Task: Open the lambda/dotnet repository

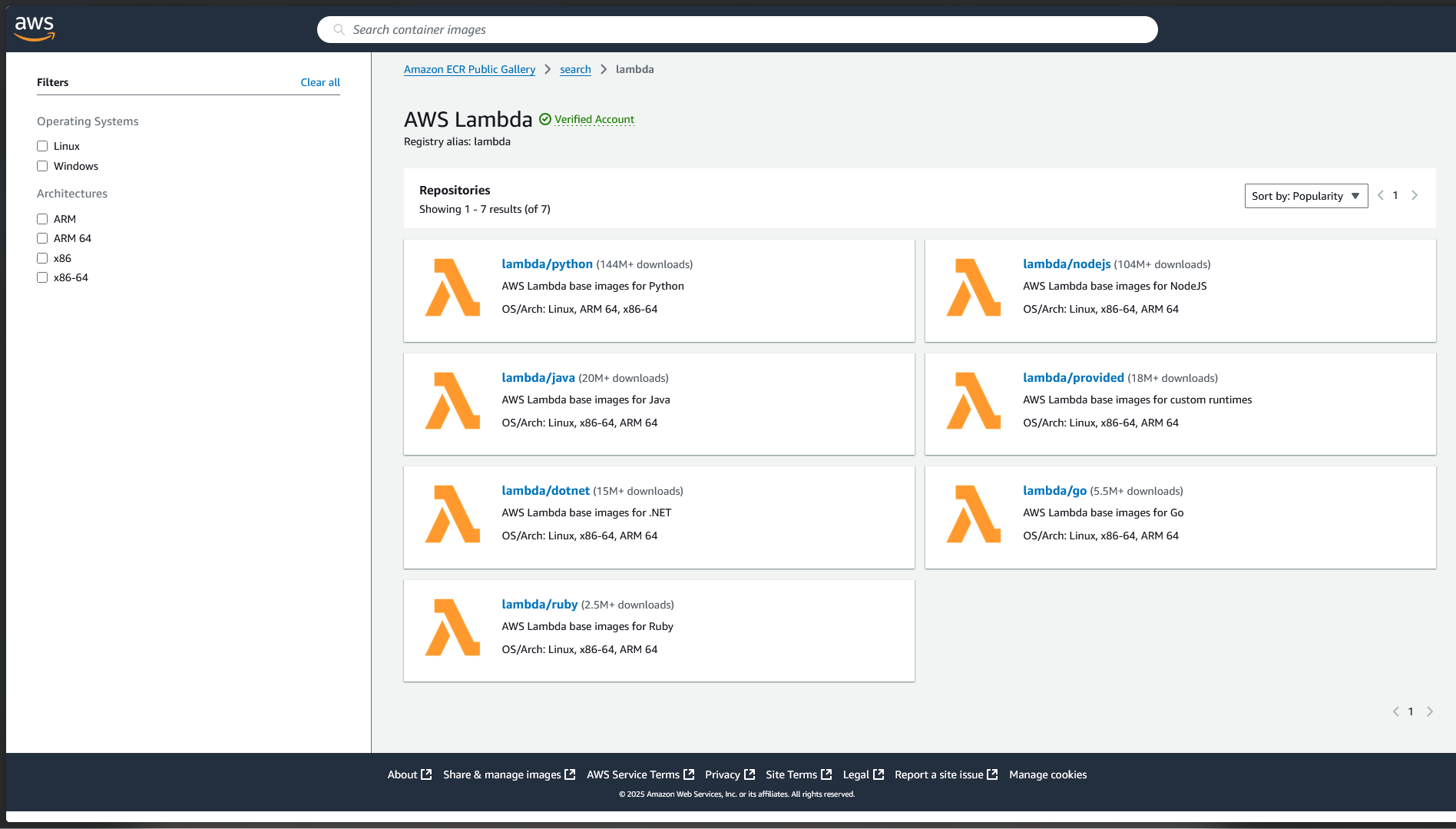Action: [x=545, y=490]
